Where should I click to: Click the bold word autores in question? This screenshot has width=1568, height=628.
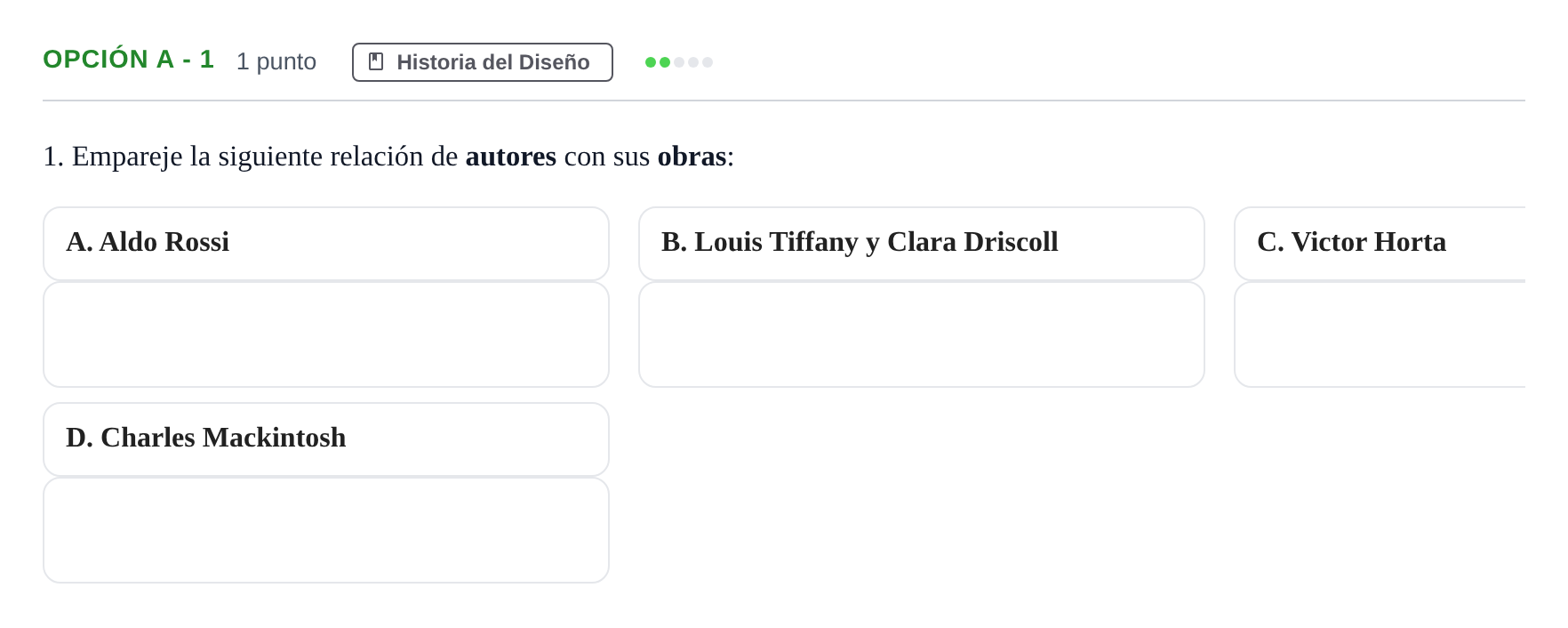click(511, 157)
